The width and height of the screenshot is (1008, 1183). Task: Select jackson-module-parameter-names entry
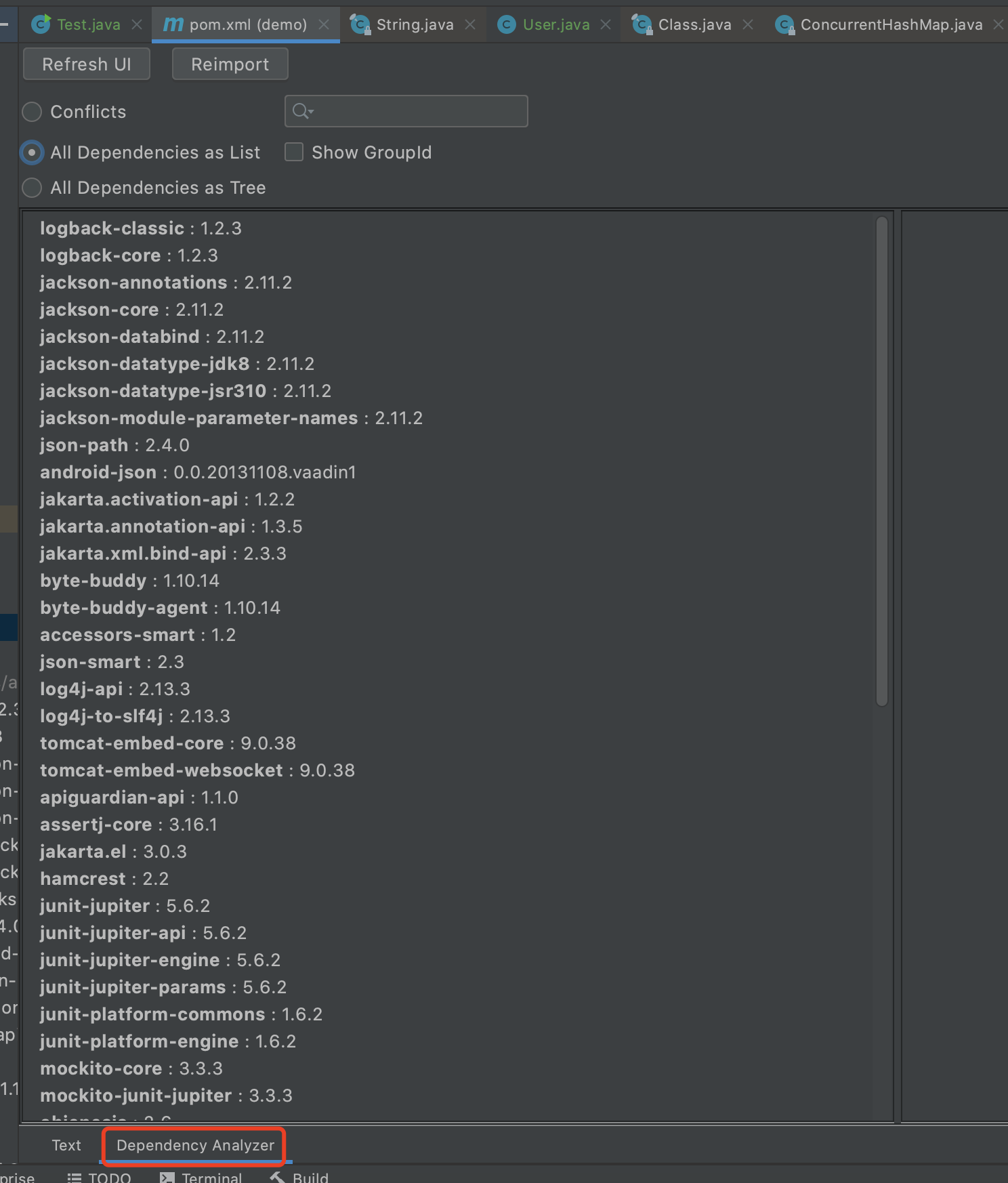(x=231, y=418)
